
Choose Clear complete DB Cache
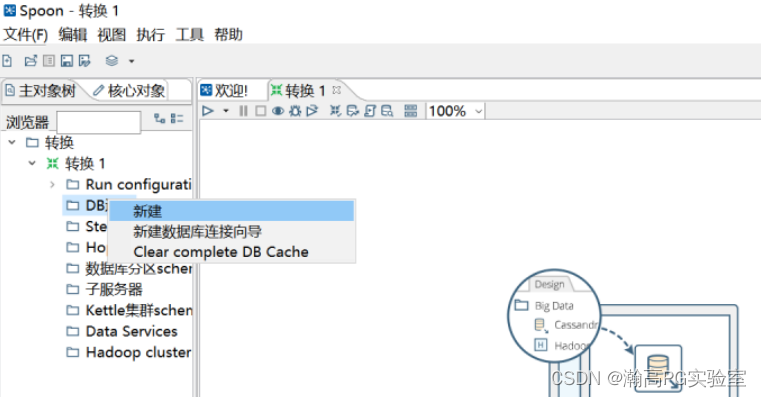point(232,252)
